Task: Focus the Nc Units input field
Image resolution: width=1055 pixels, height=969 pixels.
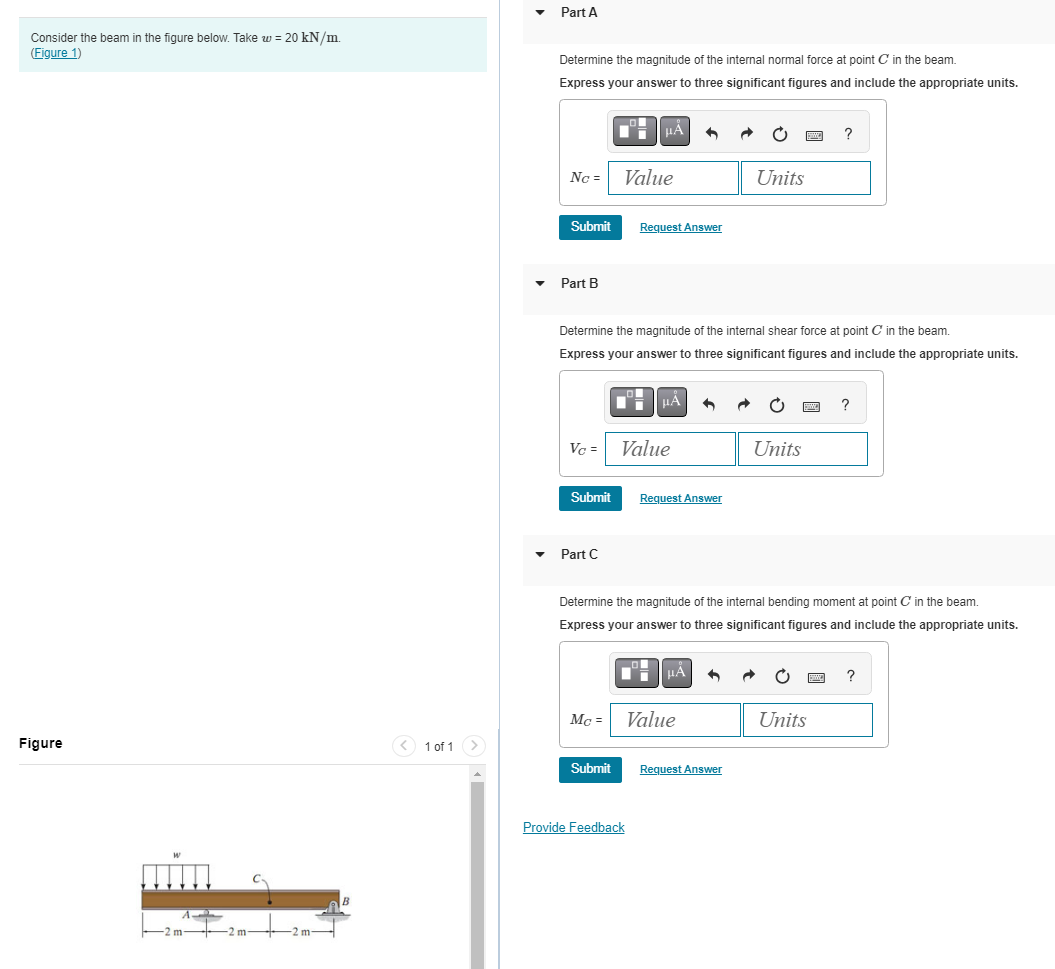Action: click(805, 178)
